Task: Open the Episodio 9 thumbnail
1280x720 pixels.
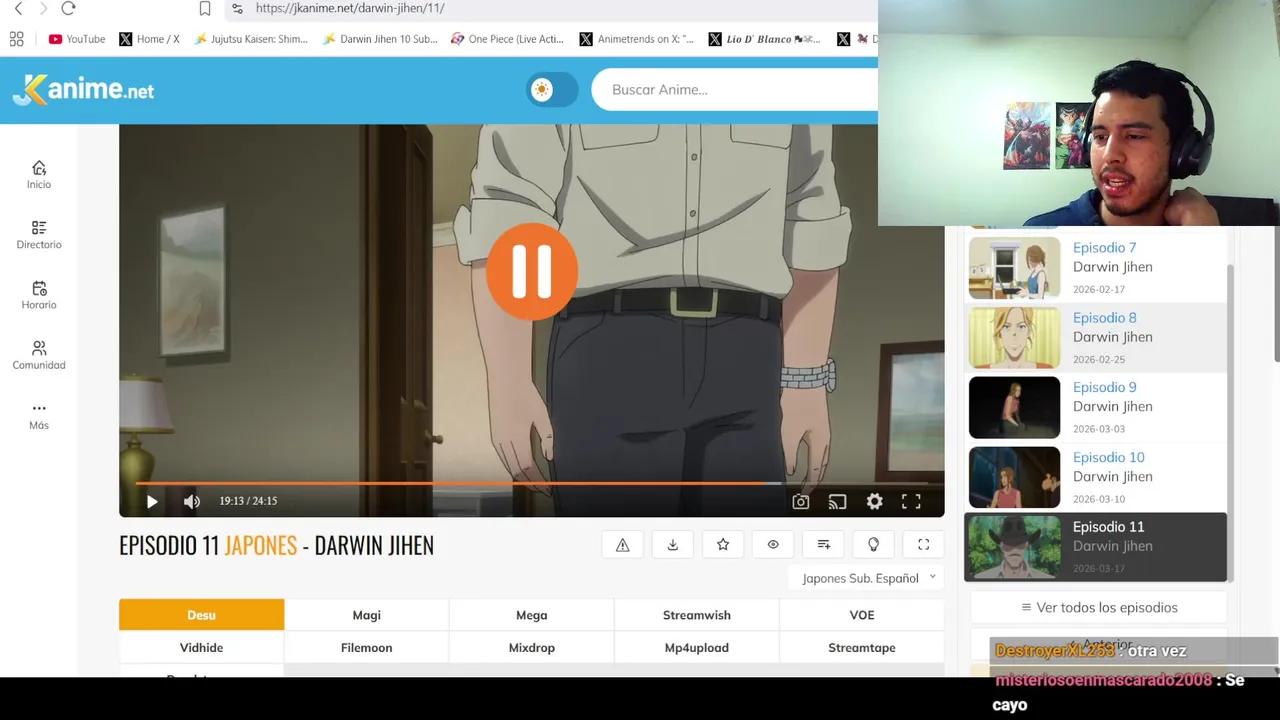Action: click(x=1014, y=407)
